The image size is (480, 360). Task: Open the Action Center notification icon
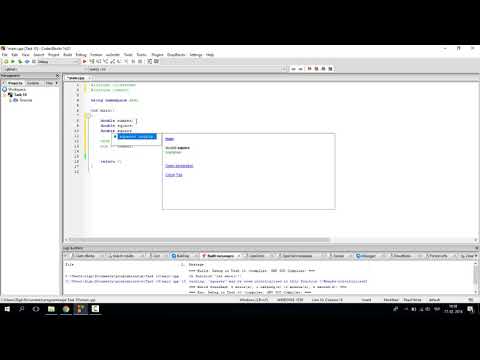(x=470, y=309)
